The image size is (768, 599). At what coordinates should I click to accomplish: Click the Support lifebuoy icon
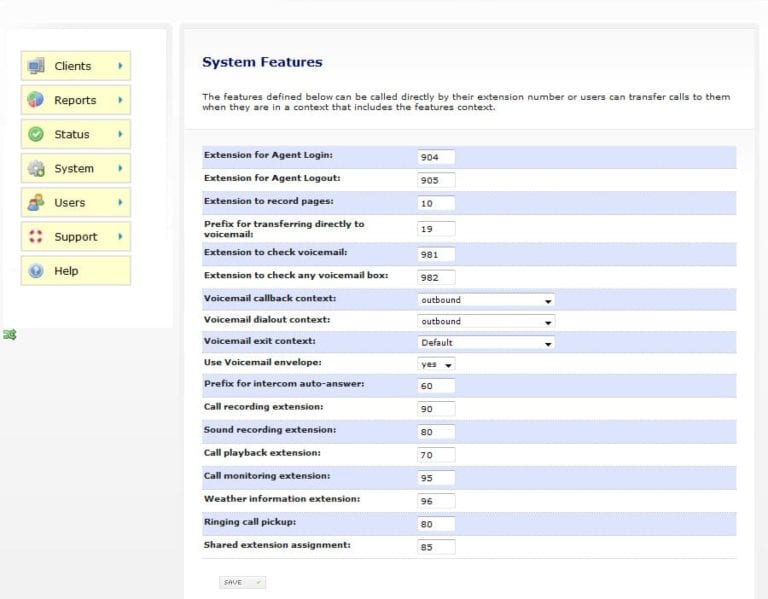pos(36,237)
